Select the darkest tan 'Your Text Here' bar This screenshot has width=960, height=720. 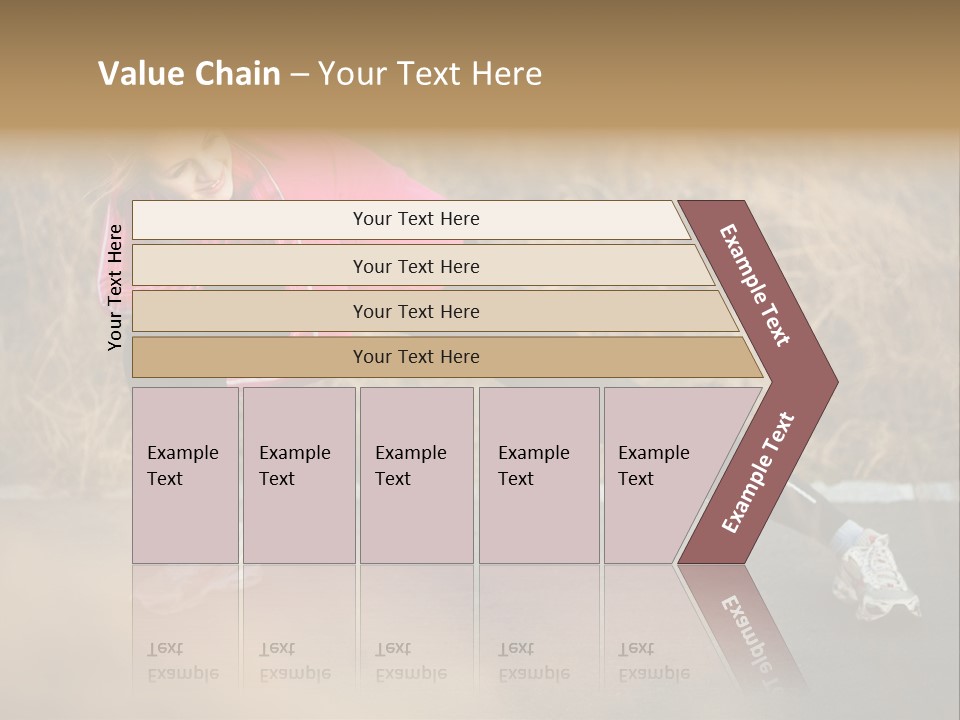[x=447, y=357]
